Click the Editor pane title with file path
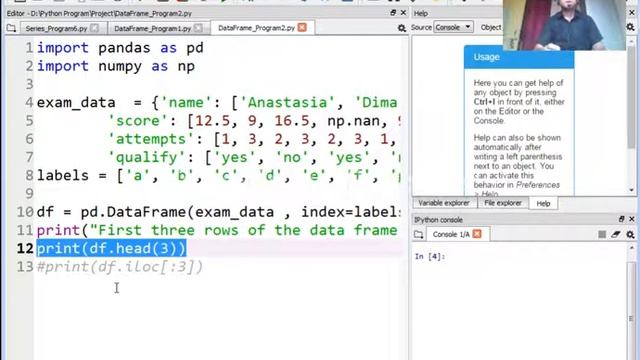The width and height of the screenshot is (640, 360). click(x=99, y=13)
